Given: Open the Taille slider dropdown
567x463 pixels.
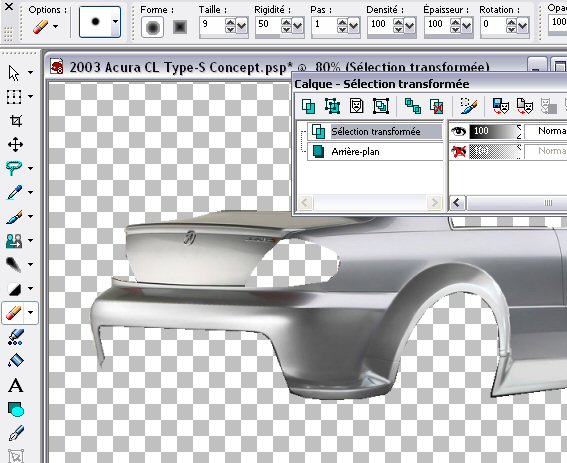Looking at the screenshot, I should [242, 26].
